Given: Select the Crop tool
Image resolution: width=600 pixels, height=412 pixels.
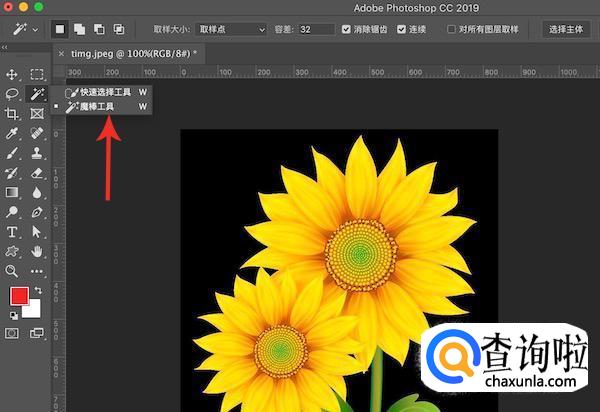Looking at the screenshot, I should pos(12,114).
